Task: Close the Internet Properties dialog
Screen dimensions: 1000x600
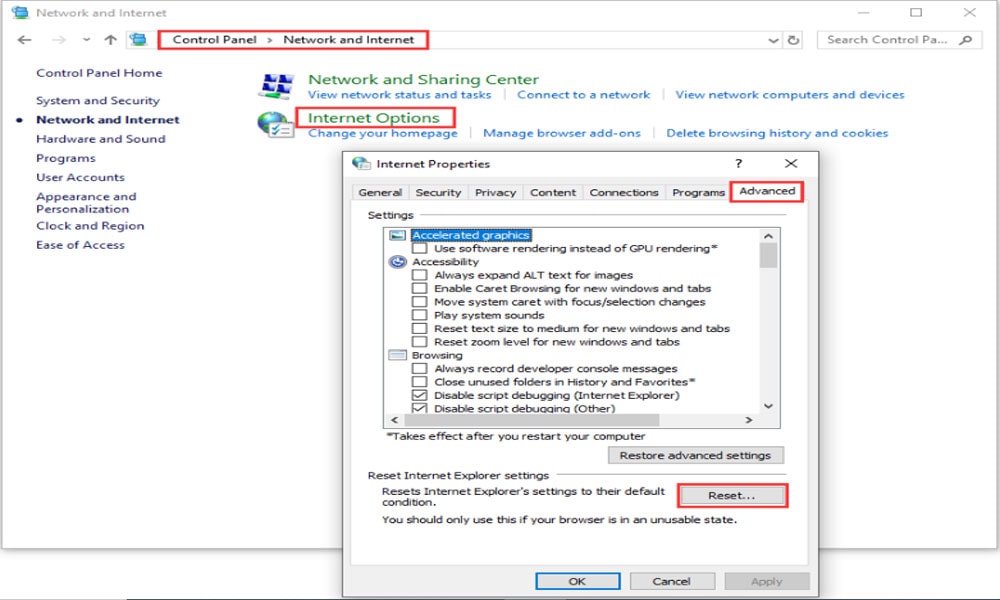Action: pyautogui.click(x=791, y=163)
